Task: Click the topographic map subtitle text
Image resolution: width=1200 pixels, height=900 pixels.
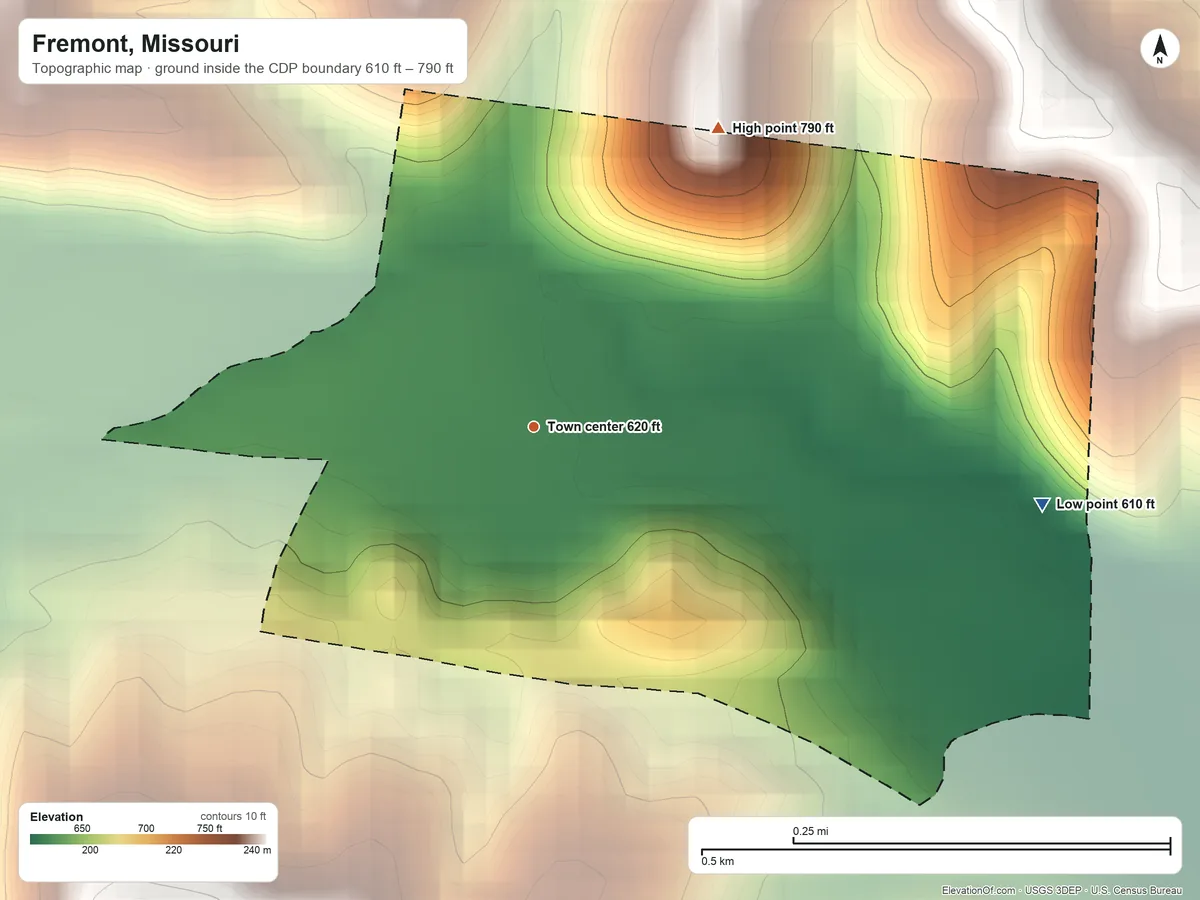Action: coord(243,70)
